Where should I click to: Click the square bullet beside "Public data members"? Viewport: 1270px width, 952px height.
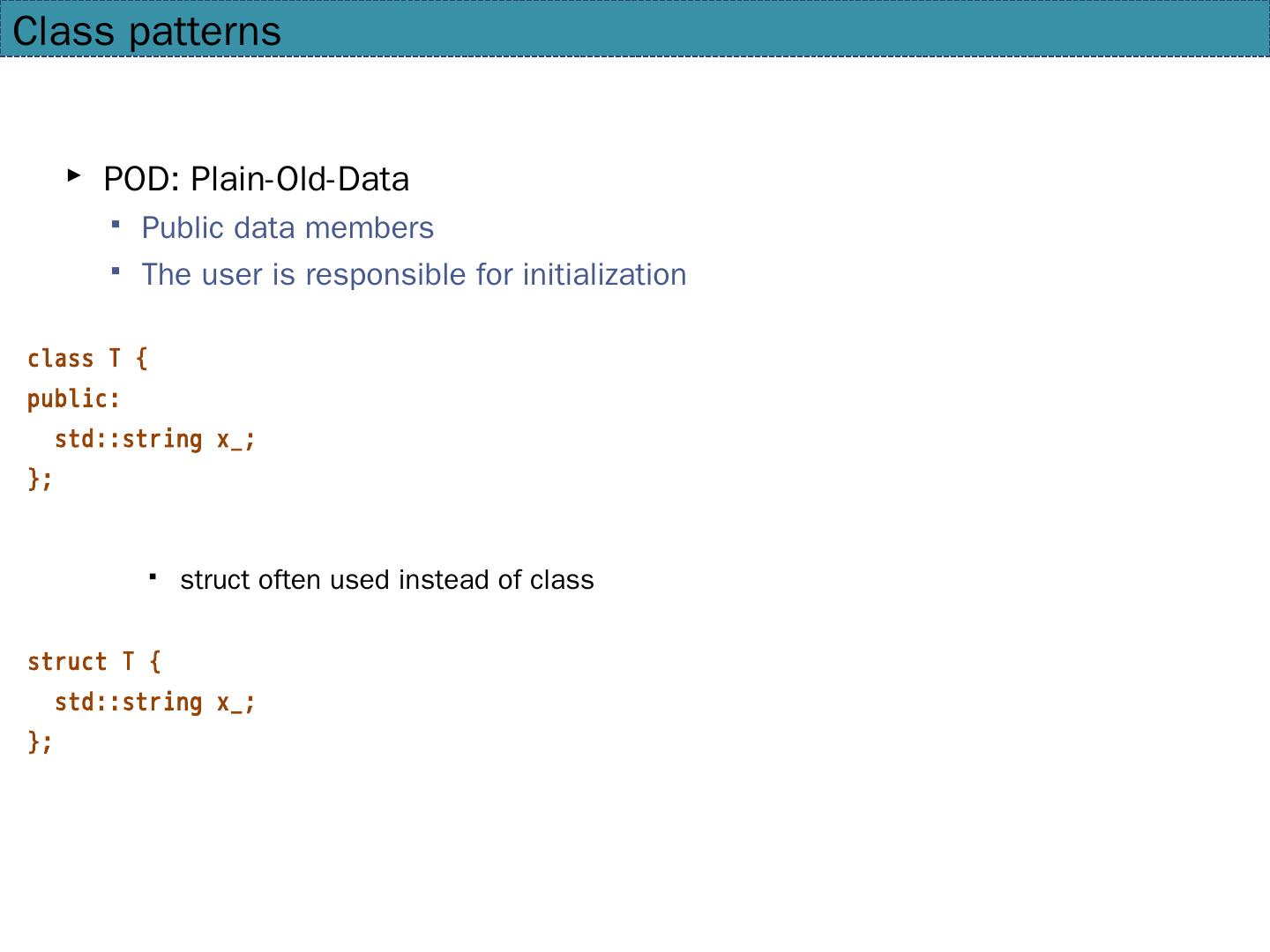[116, 224]
